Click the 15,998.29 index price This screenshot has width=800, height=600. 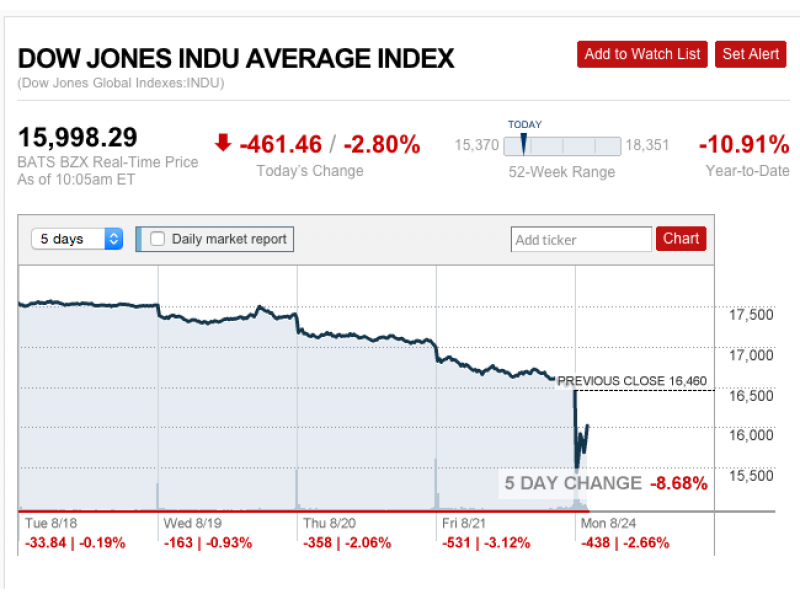(78, 138)
